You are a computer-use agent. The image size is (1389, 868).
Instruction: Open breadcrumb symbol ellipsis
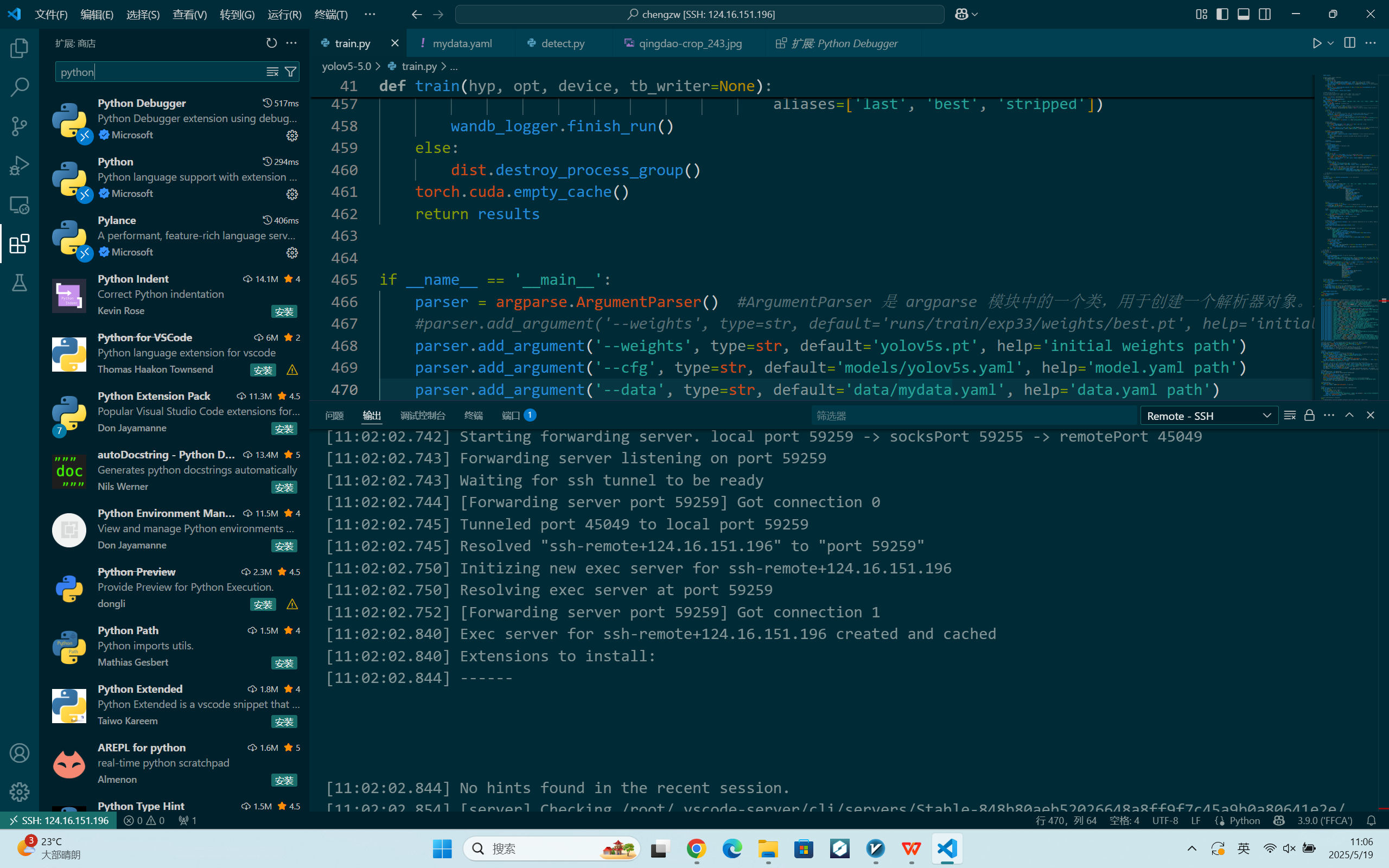[x=454, y=67]
